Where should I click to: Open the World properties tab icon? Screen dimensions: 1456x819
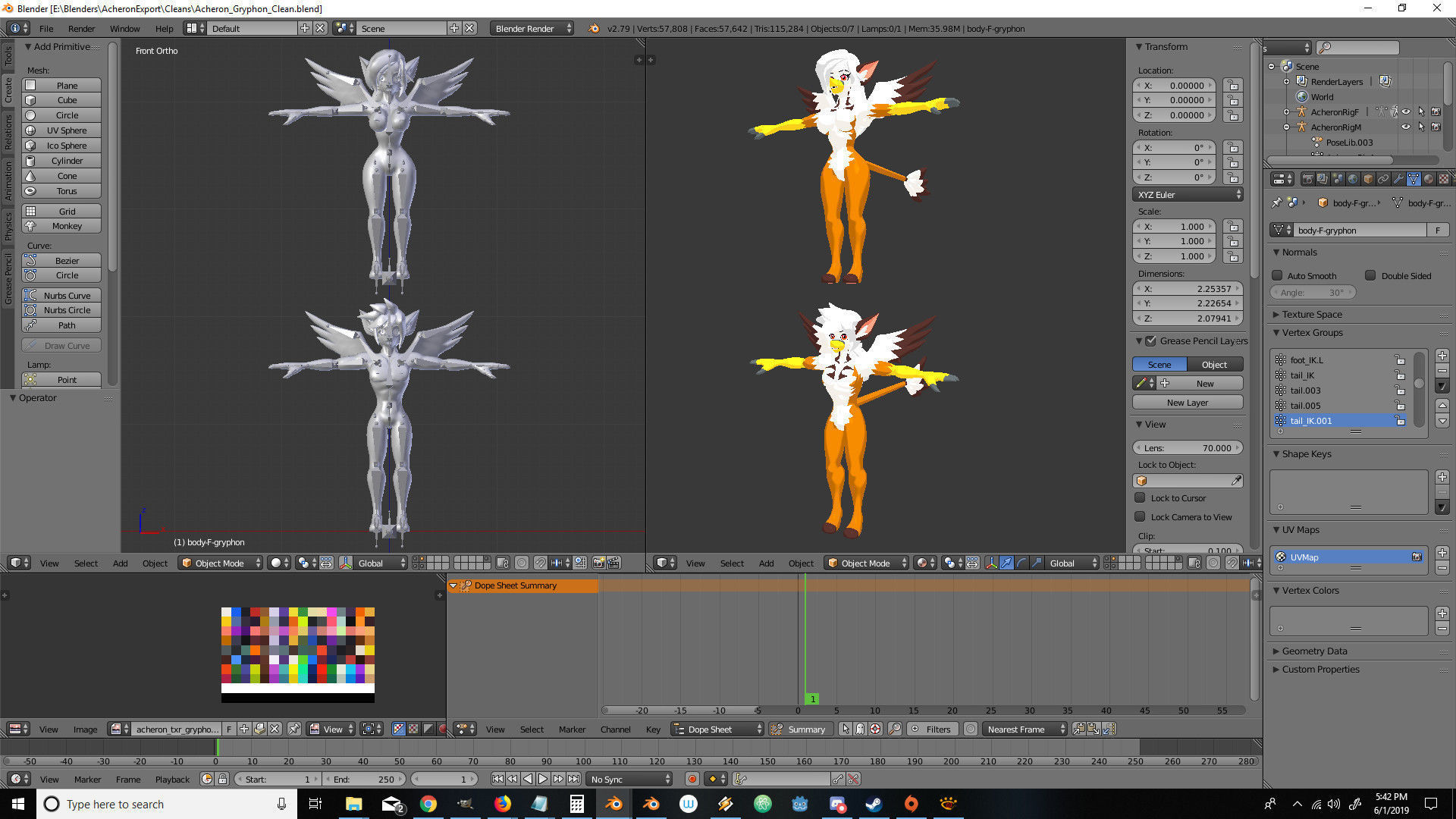[1353, 179]
